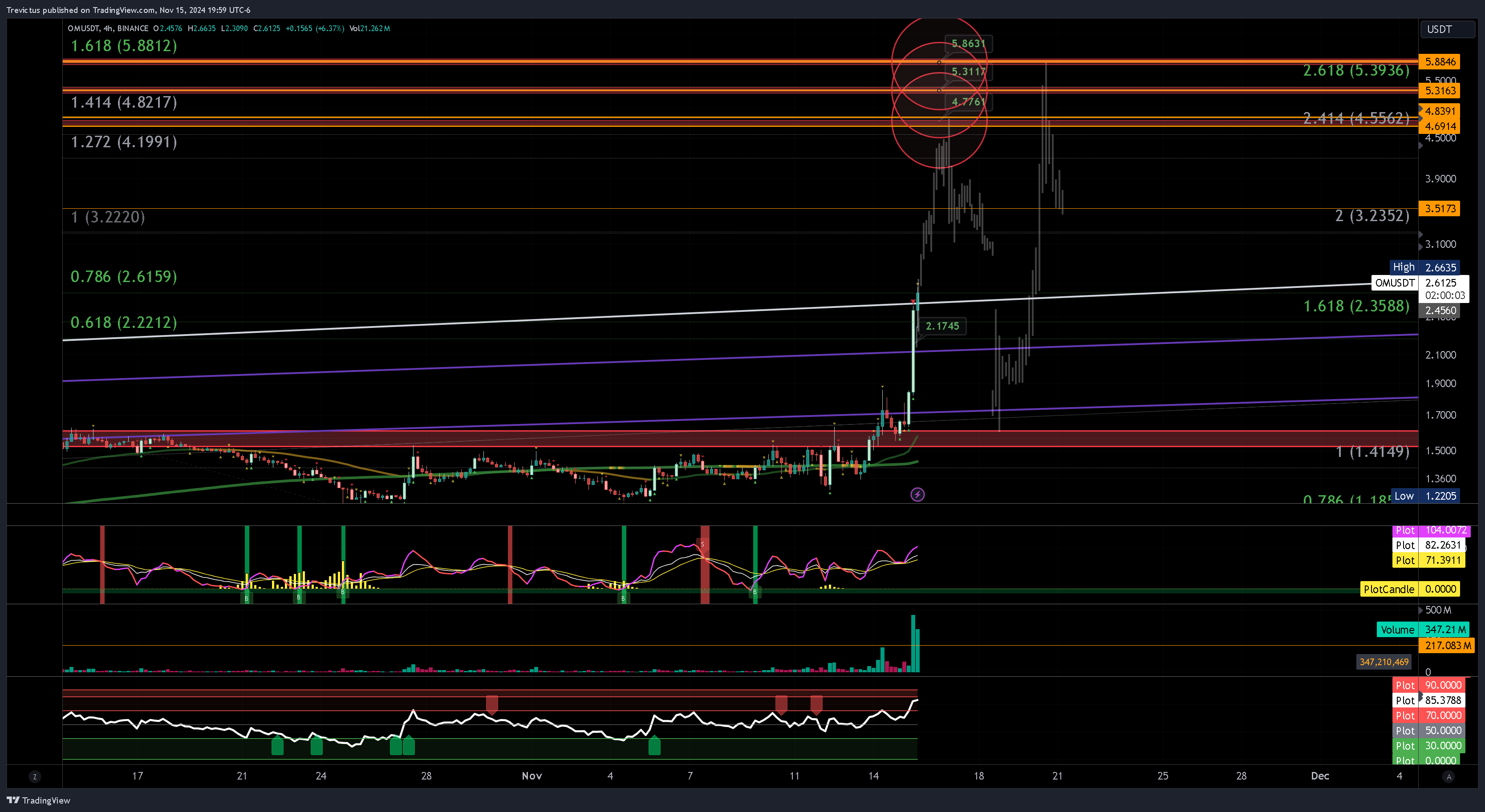Toggle the A auto-scale button
Image resolution: width=1485 pixels, height=812 pixels.
coord(1448,776)
